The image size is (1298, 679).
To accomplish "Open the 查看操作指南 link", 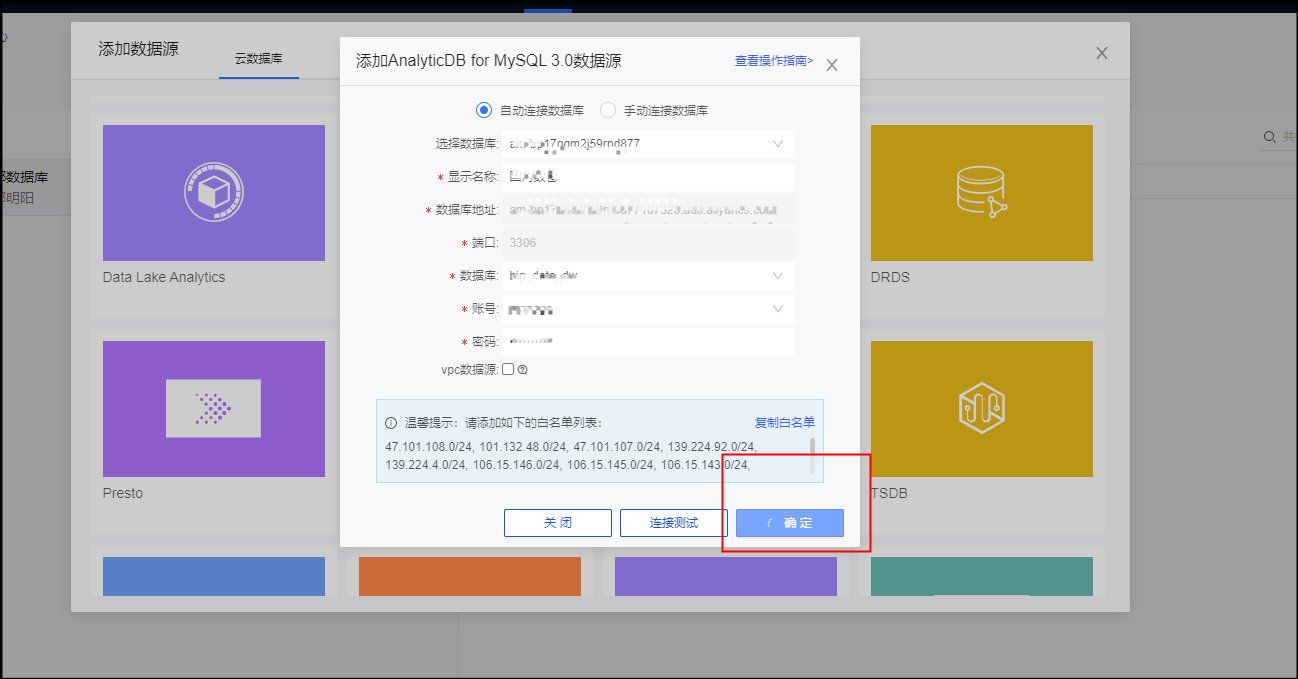I will 773,61.
